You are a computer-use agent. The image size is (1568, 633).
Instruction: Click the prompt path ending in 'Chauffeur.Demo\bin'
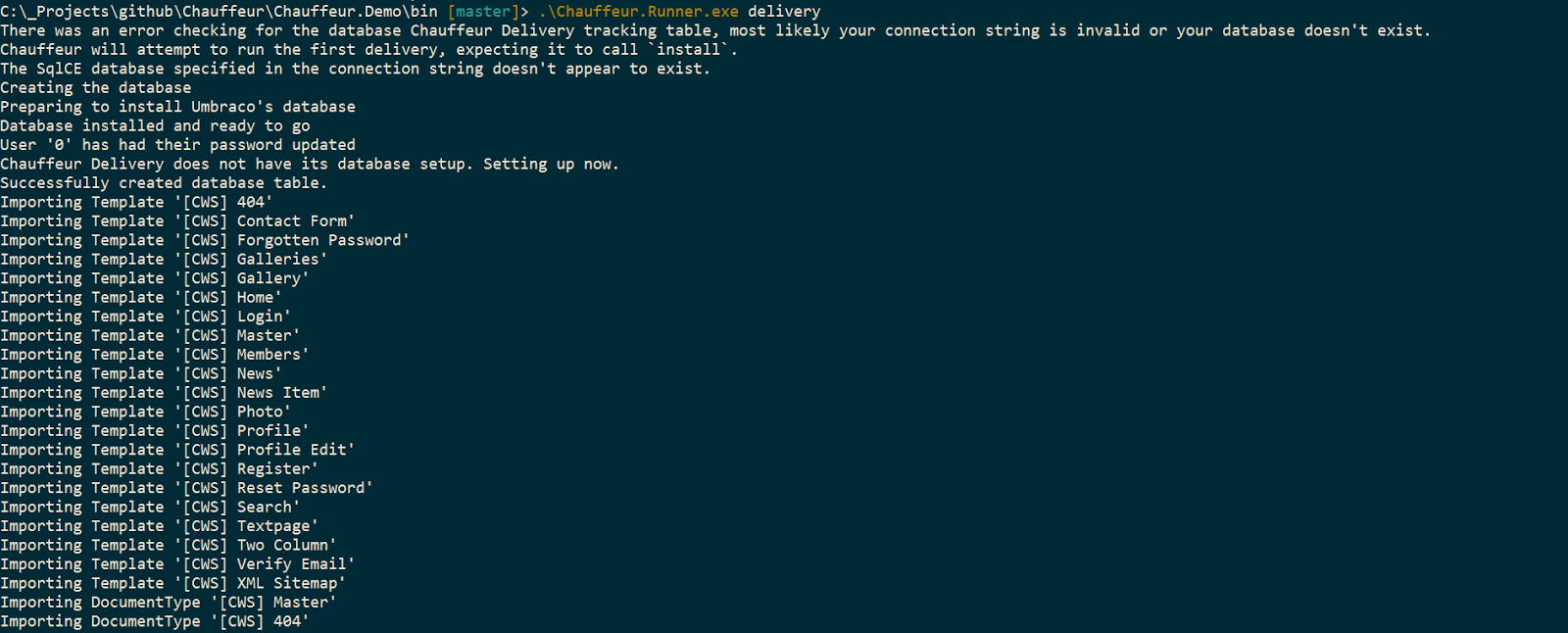(219, 12)
